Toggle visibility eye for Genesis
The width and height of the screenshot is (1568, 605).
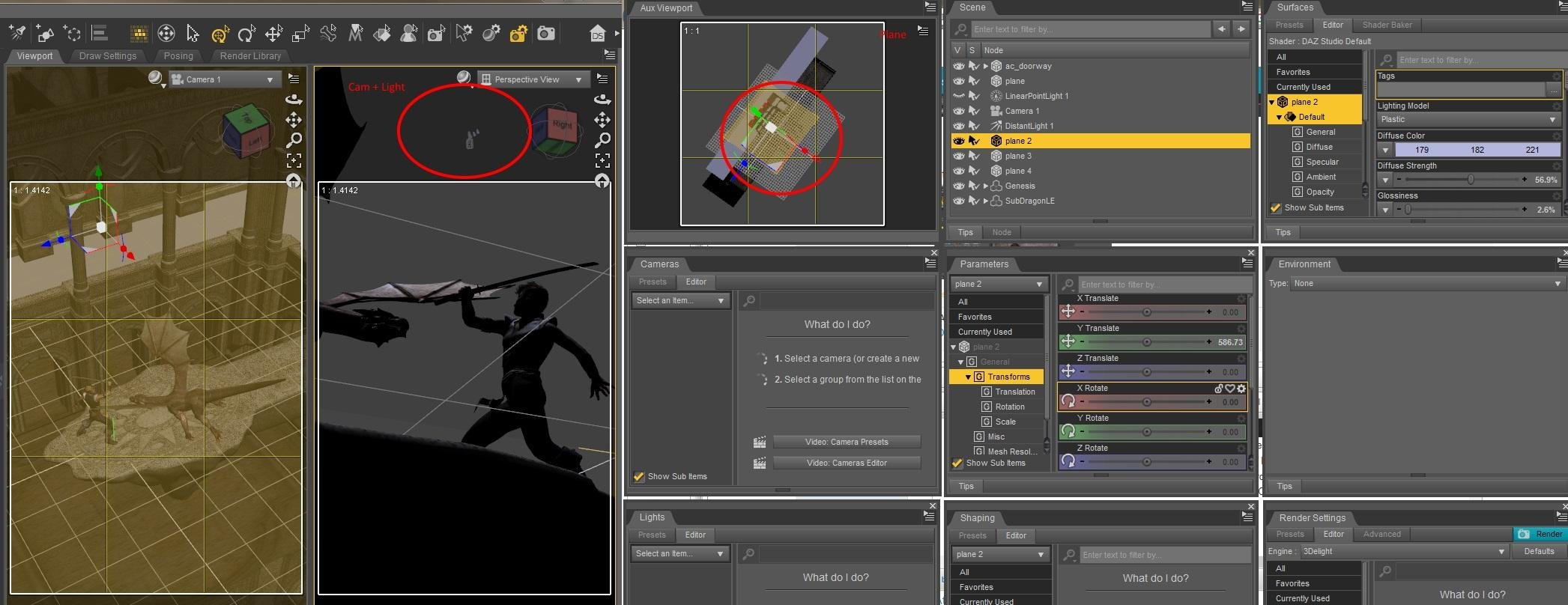pyautogui.click(x=958, y=186)
